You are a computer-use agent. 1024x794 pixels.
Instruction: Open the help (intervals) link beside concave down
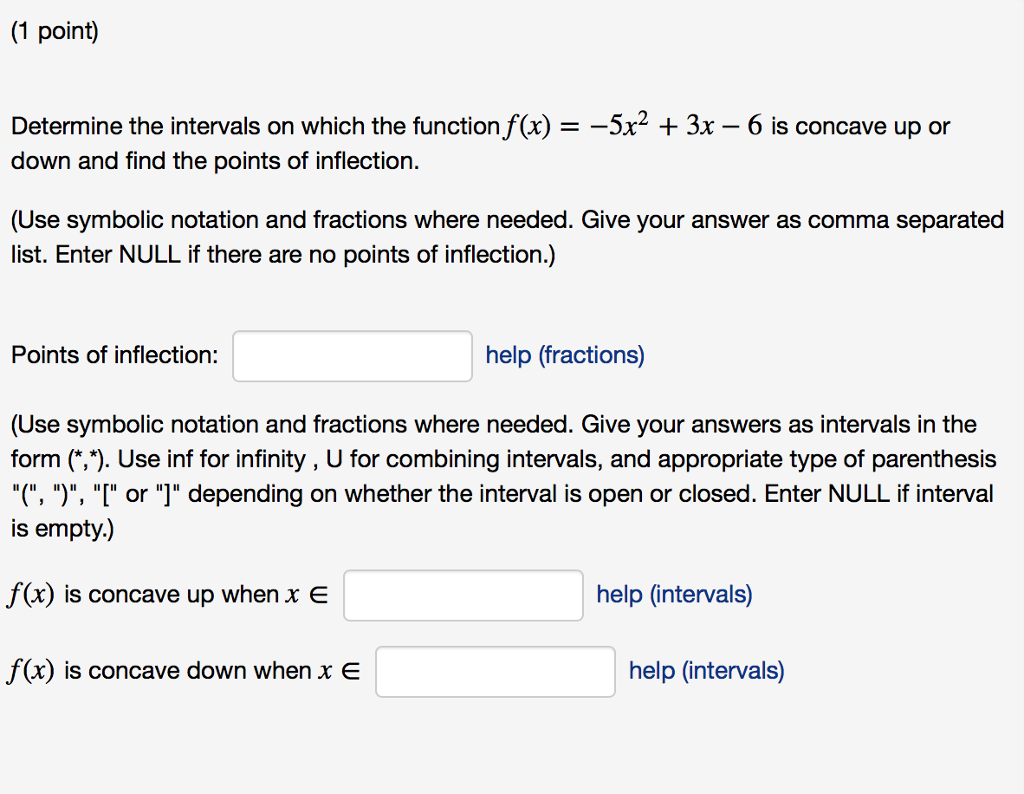tap(705, 671)
